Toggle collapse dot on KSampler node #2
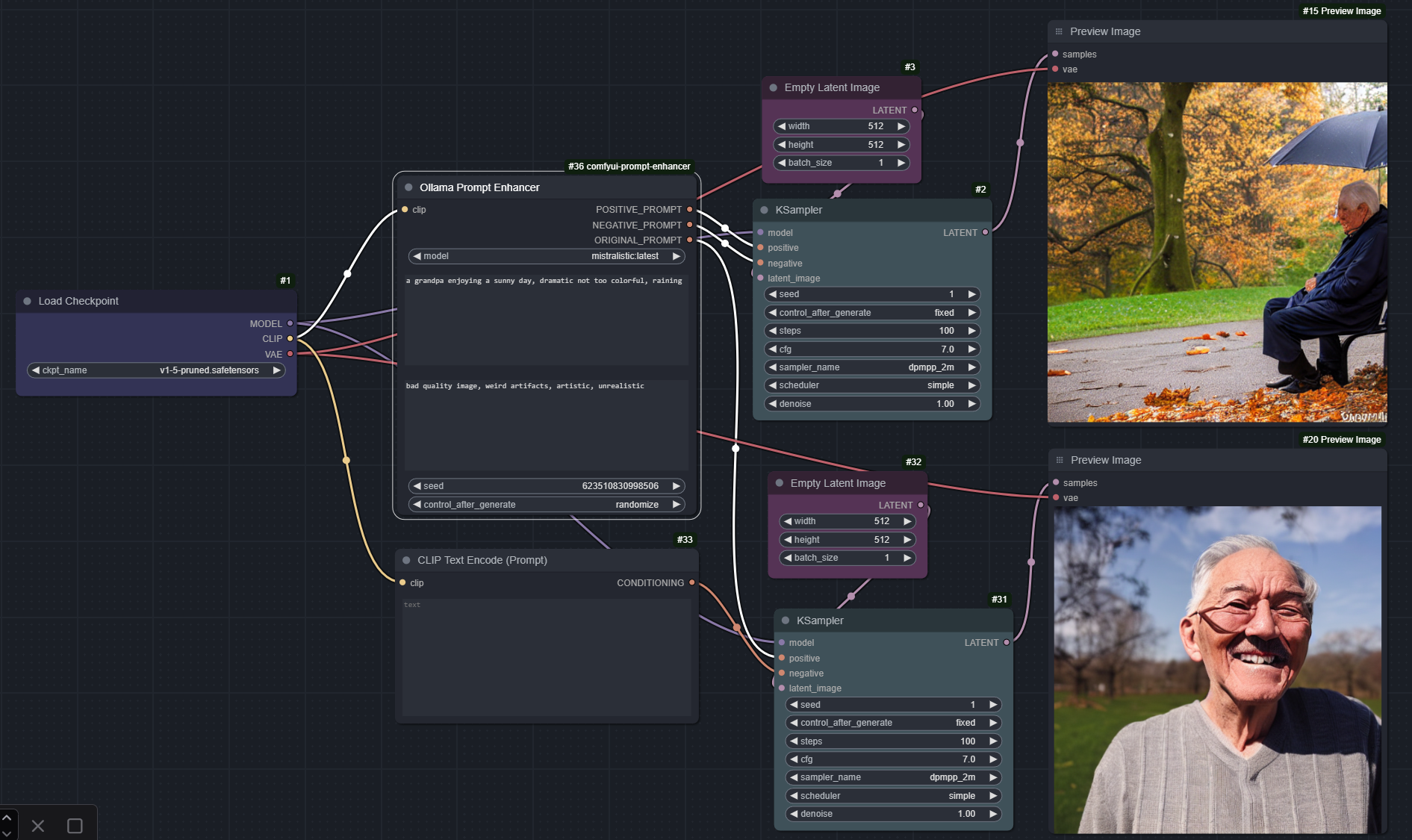The height and width of the screenshot is (840, 1412). [765, 210]
